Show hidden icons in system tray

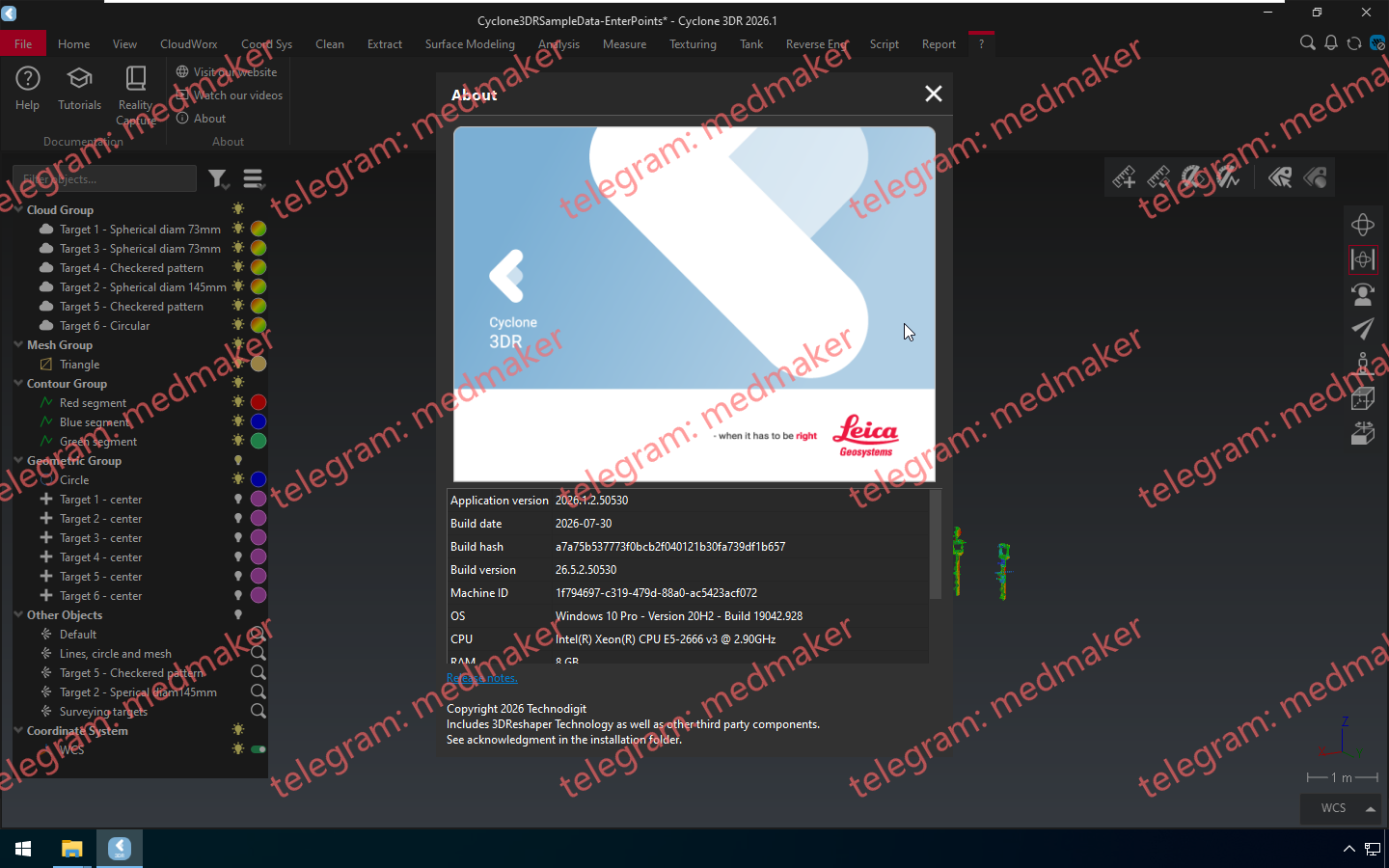pos(1348,849)
